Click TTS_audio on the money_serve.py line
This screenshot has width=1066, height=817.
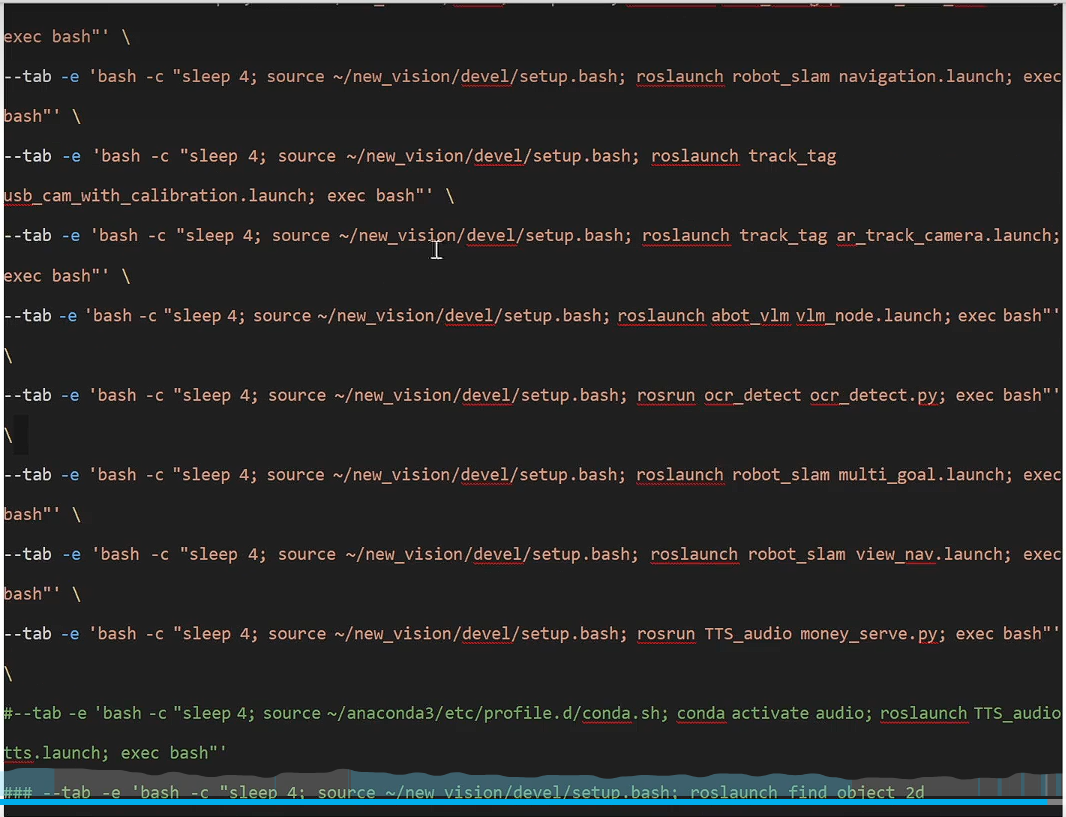[x=748, y=634]
